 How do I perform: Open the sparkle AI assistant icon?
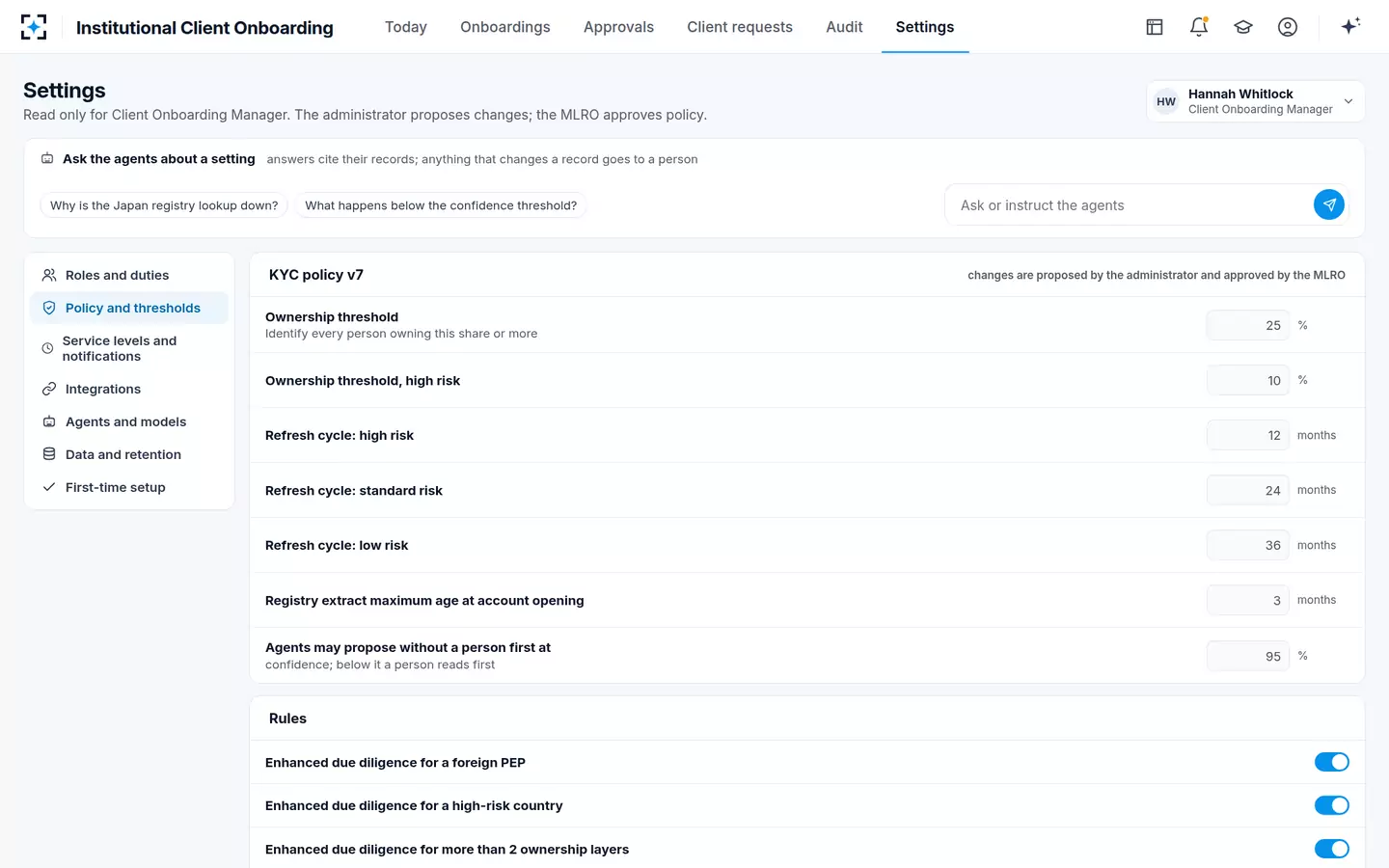(x=1350, y=26)
